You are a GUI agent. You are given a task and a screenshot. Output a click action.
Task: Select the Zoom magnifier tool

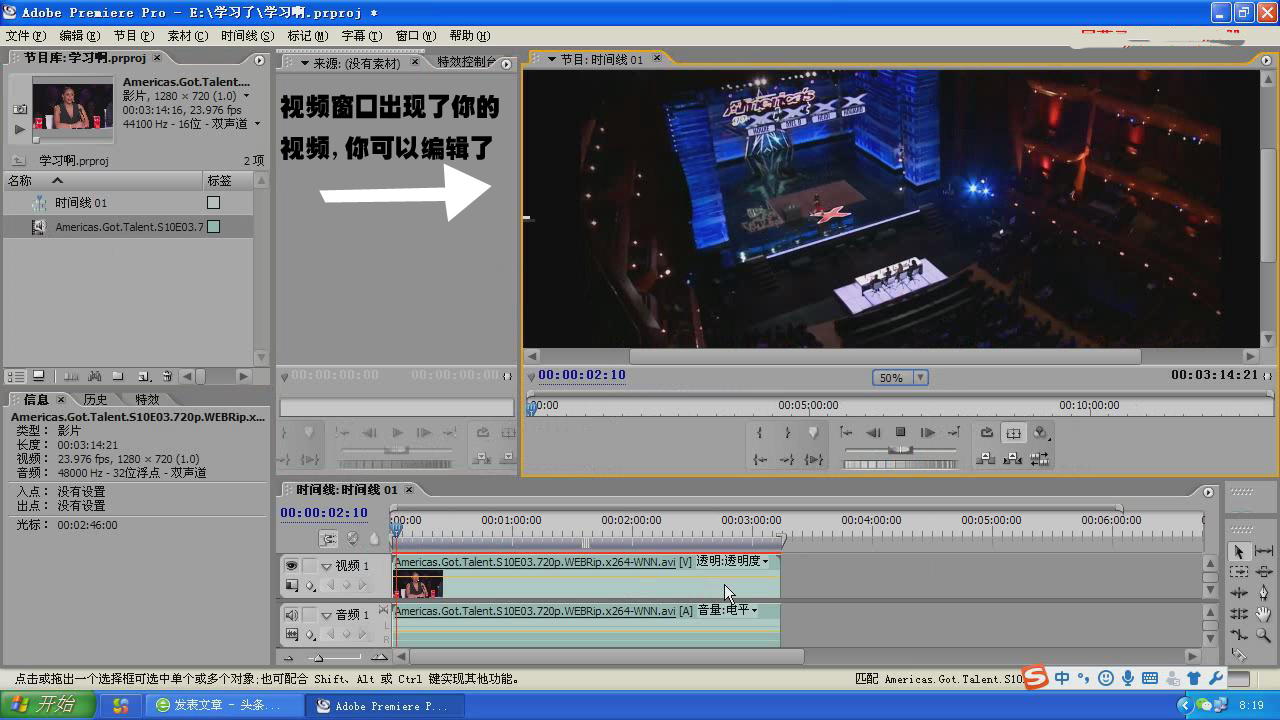pos(1264,636)
